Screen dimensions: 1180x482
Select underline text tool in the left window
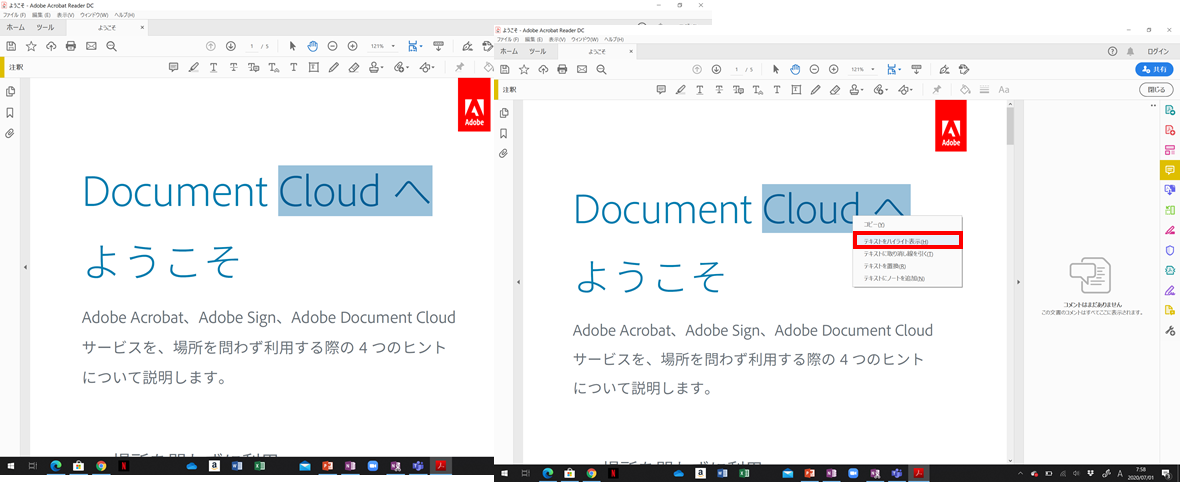point(214,67)
